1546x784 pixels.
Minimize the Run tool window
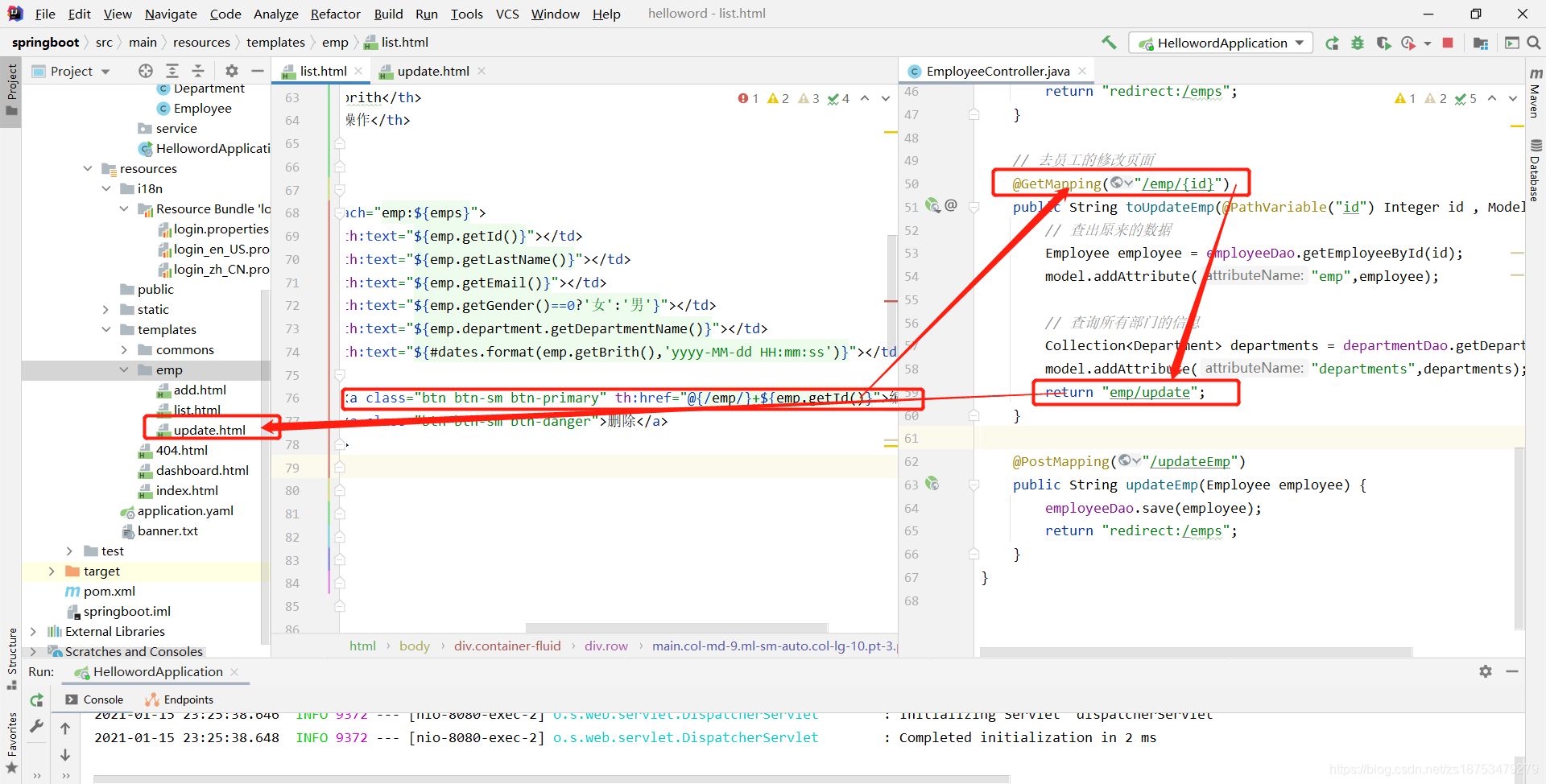pyautogui.click(x=1512, y=671)
